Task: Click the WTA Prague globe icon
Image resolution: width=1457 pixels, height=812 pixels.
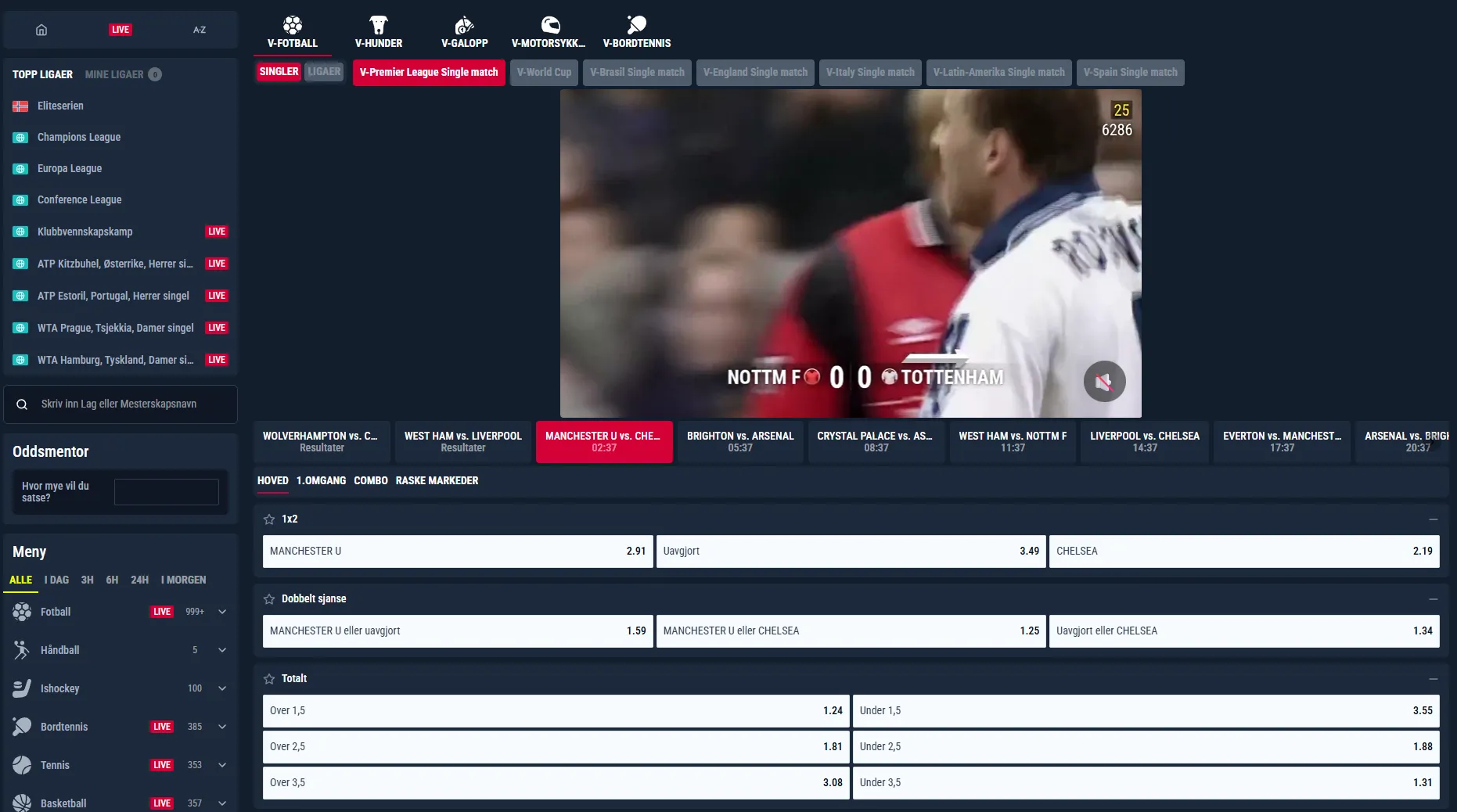Action: [20, 329]
